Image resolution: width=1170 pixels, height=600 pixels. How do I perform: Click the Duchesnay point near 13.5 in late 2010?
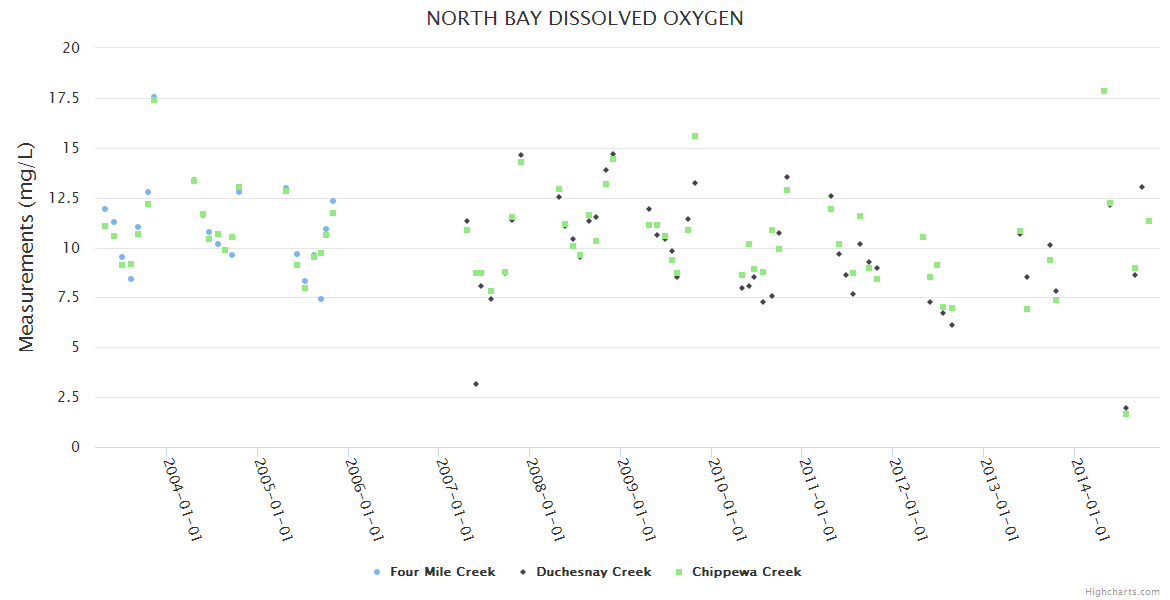(x=787, y=177)
